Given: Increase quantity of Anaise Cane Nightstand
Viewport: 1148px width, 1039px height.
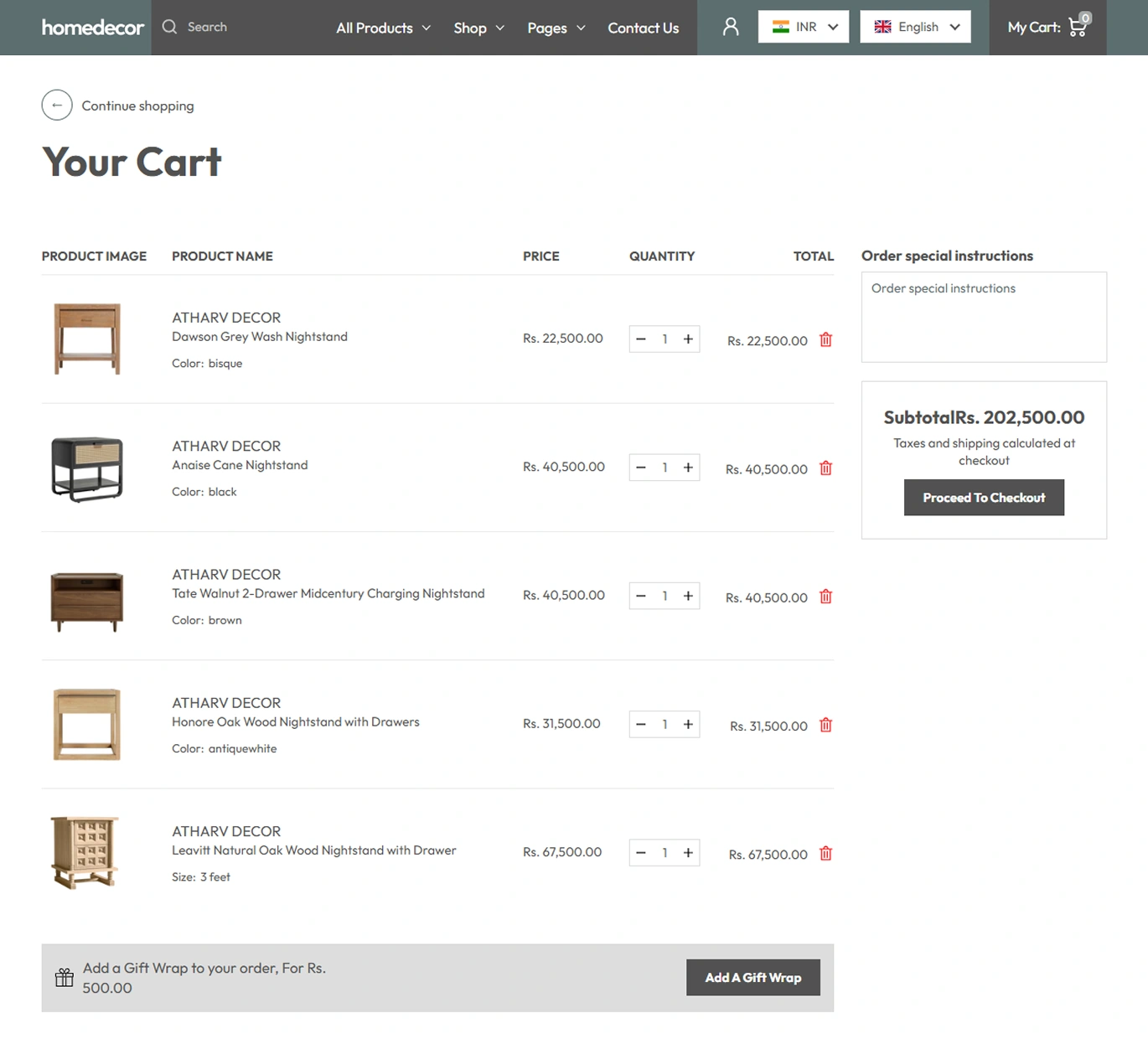Looking at the screenshot, I should (x=688, y=468).
